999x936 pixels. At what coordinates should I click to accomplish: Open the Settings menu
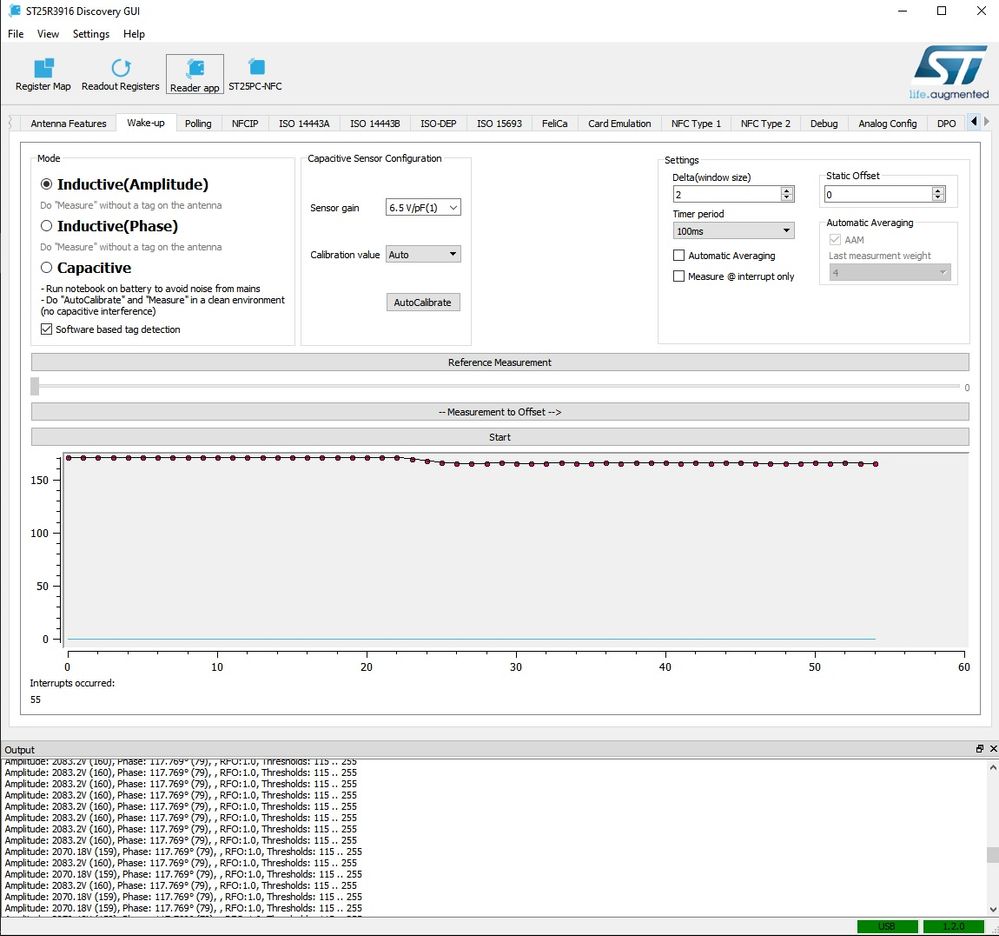coord(91,34)
